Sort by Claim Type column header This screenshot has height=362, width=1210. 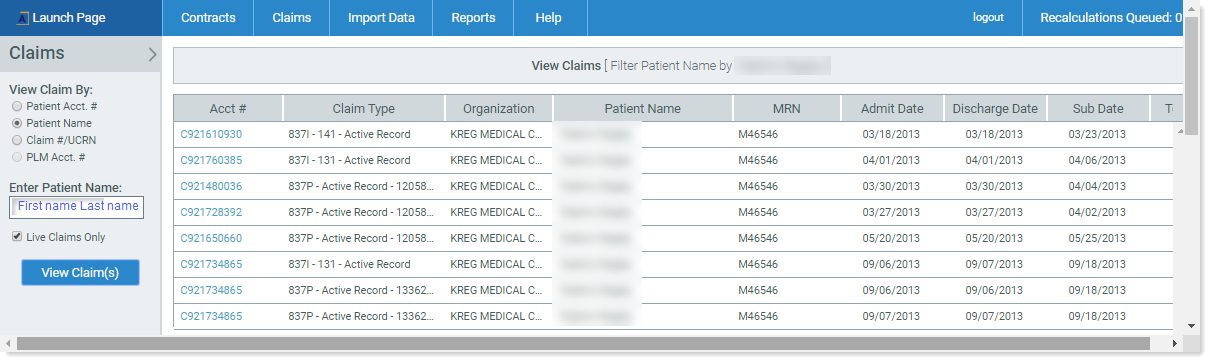pyautogui.click(x=363, y=108)
